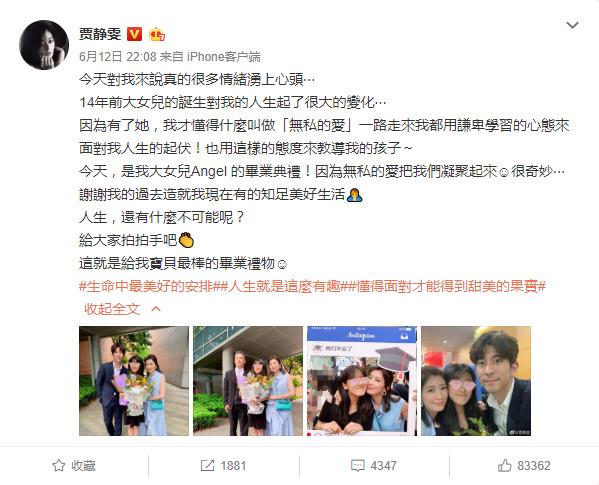Image resolution: width=599 pixels, height=485 pixels.
Task: Open third photo with graduation cap frame
Action: pos(362,381)
